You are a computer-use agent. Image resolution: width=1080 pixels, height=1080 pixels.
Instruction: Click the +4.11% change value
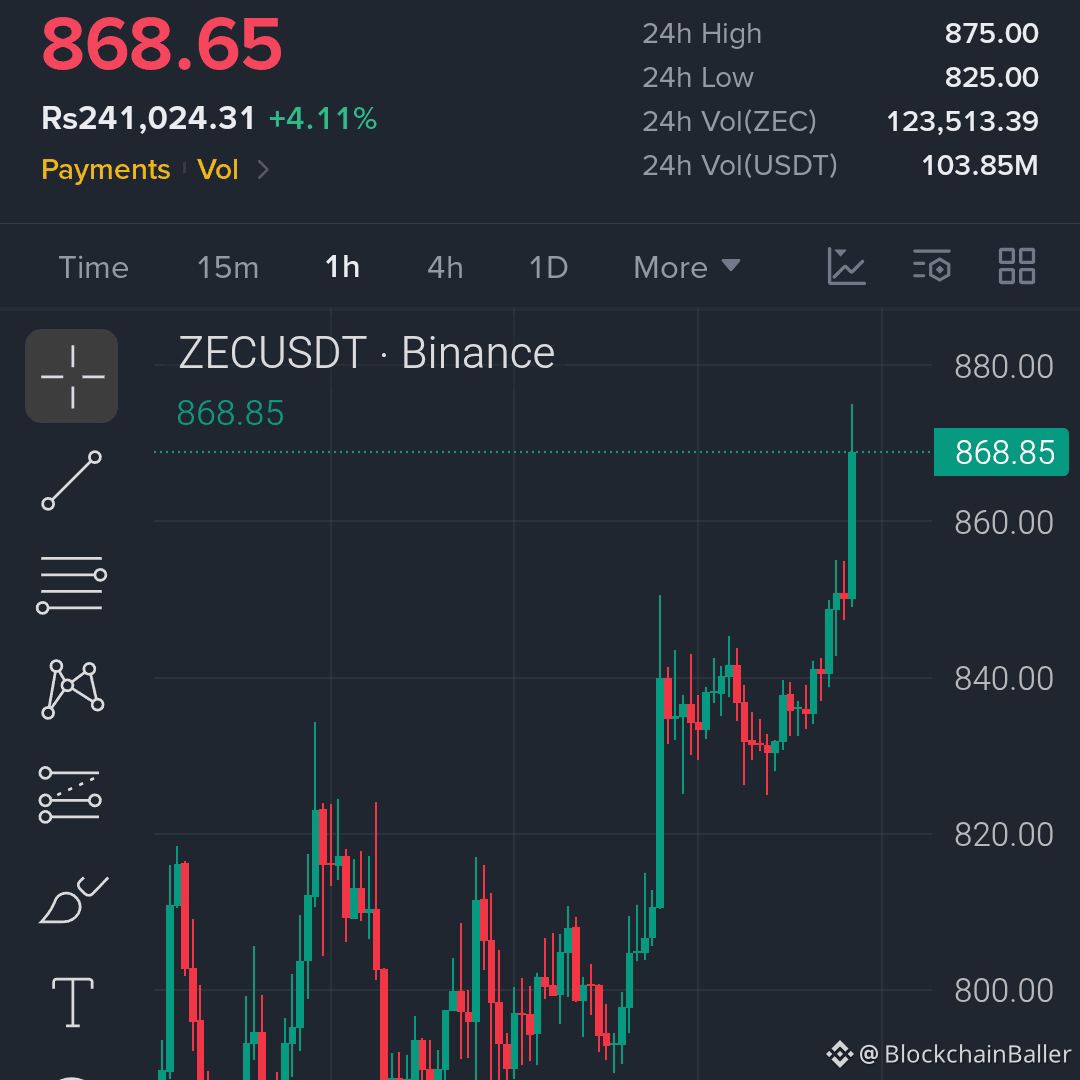point(322,118)
